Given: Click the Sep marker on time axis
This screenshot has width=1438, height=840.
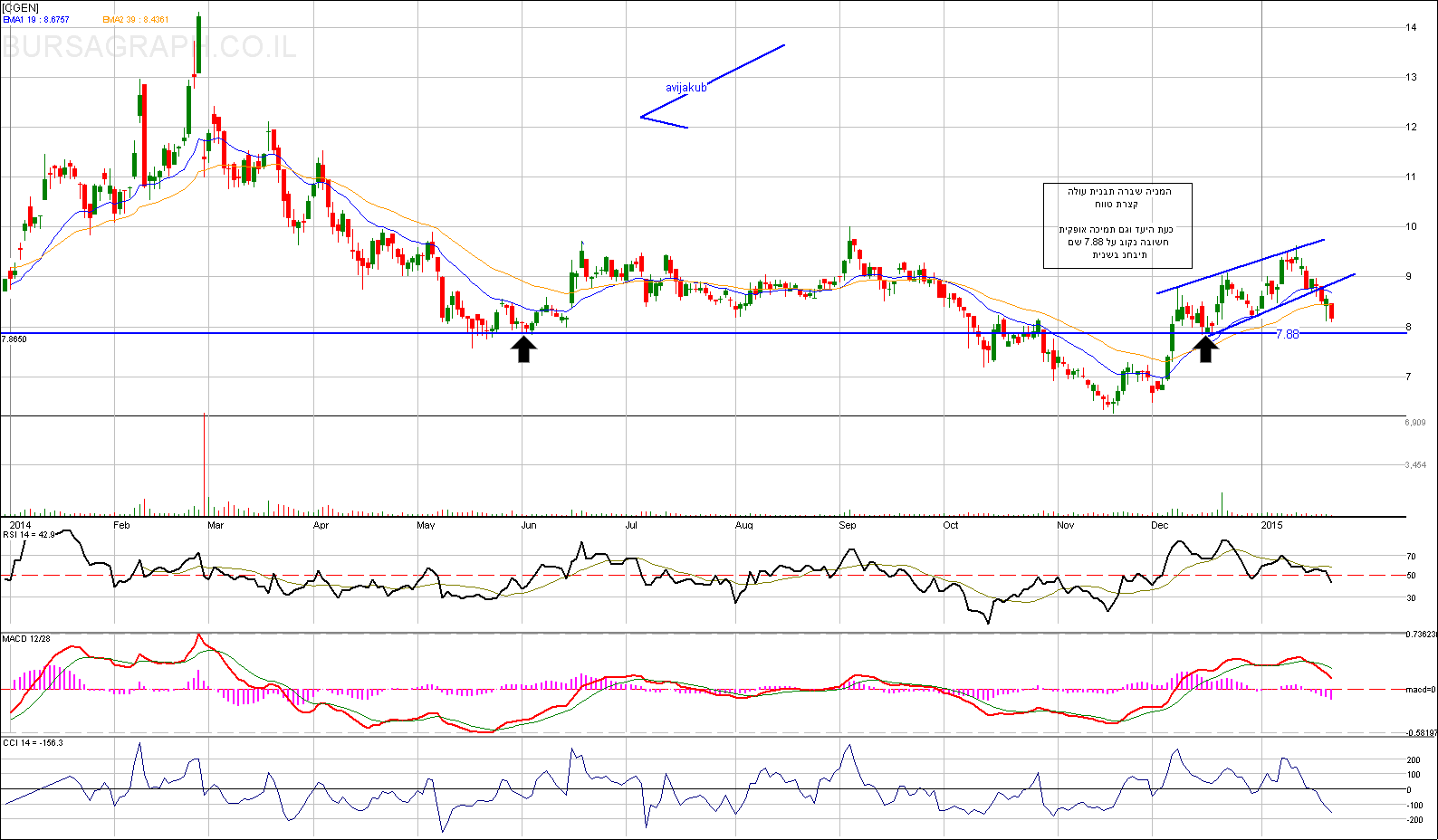Looking at the screenshot, I should coord(847,525).
